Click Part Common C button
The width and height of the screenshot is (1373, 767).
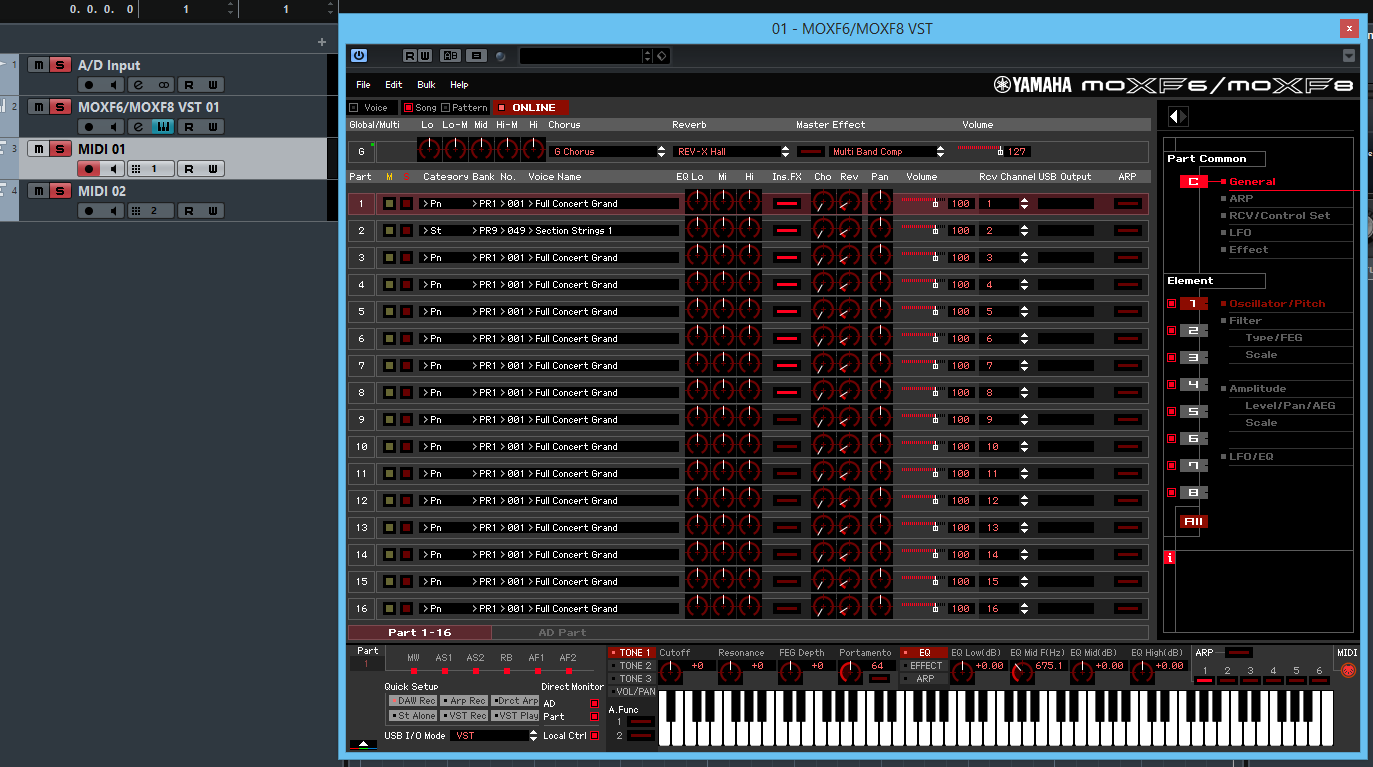pyautogui.click(x=1194, y=182)
